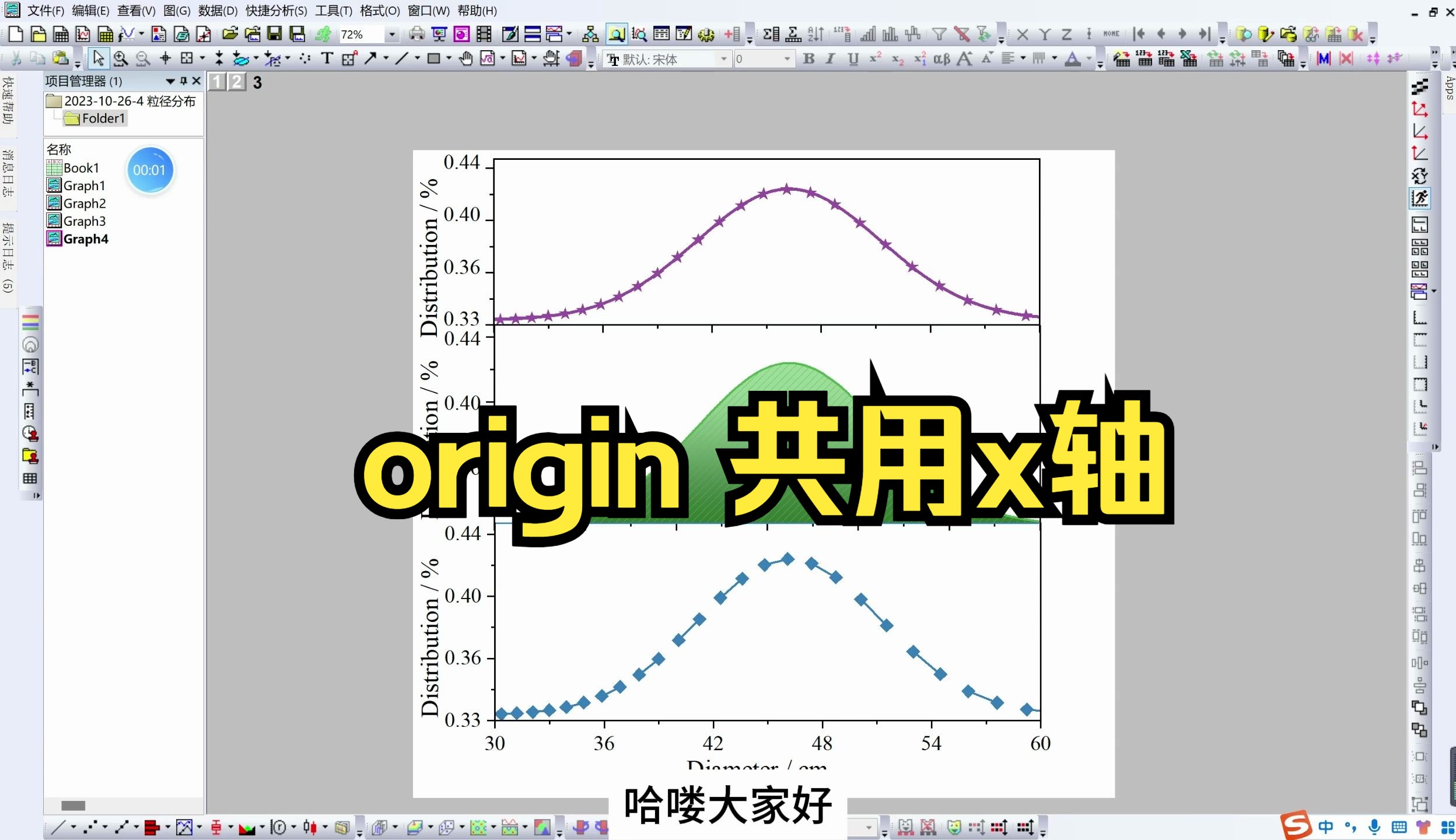Toggle italic text formatting
This screenshot has width=1456, height=840.
831,58
